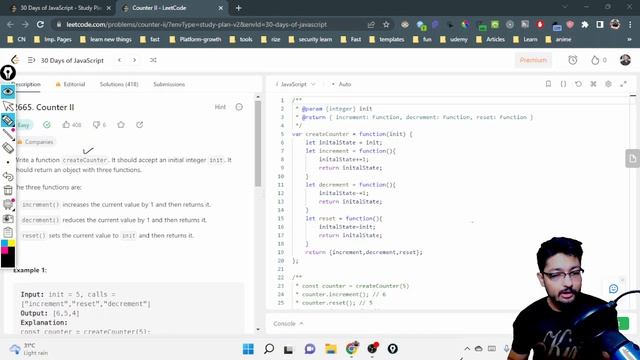Pick the yellow color swatch
This screenshot has width=640, height=360.
click(11, 243)
